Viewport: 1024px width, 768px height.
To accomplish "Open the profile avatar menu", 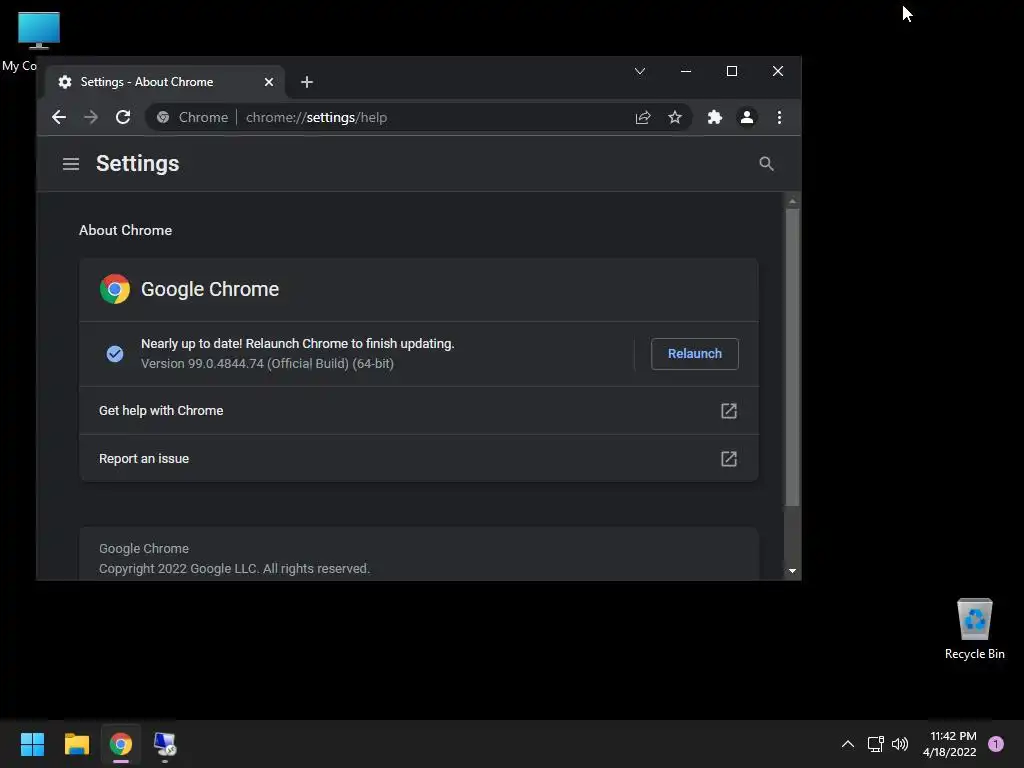I will [x=747, y=118].
